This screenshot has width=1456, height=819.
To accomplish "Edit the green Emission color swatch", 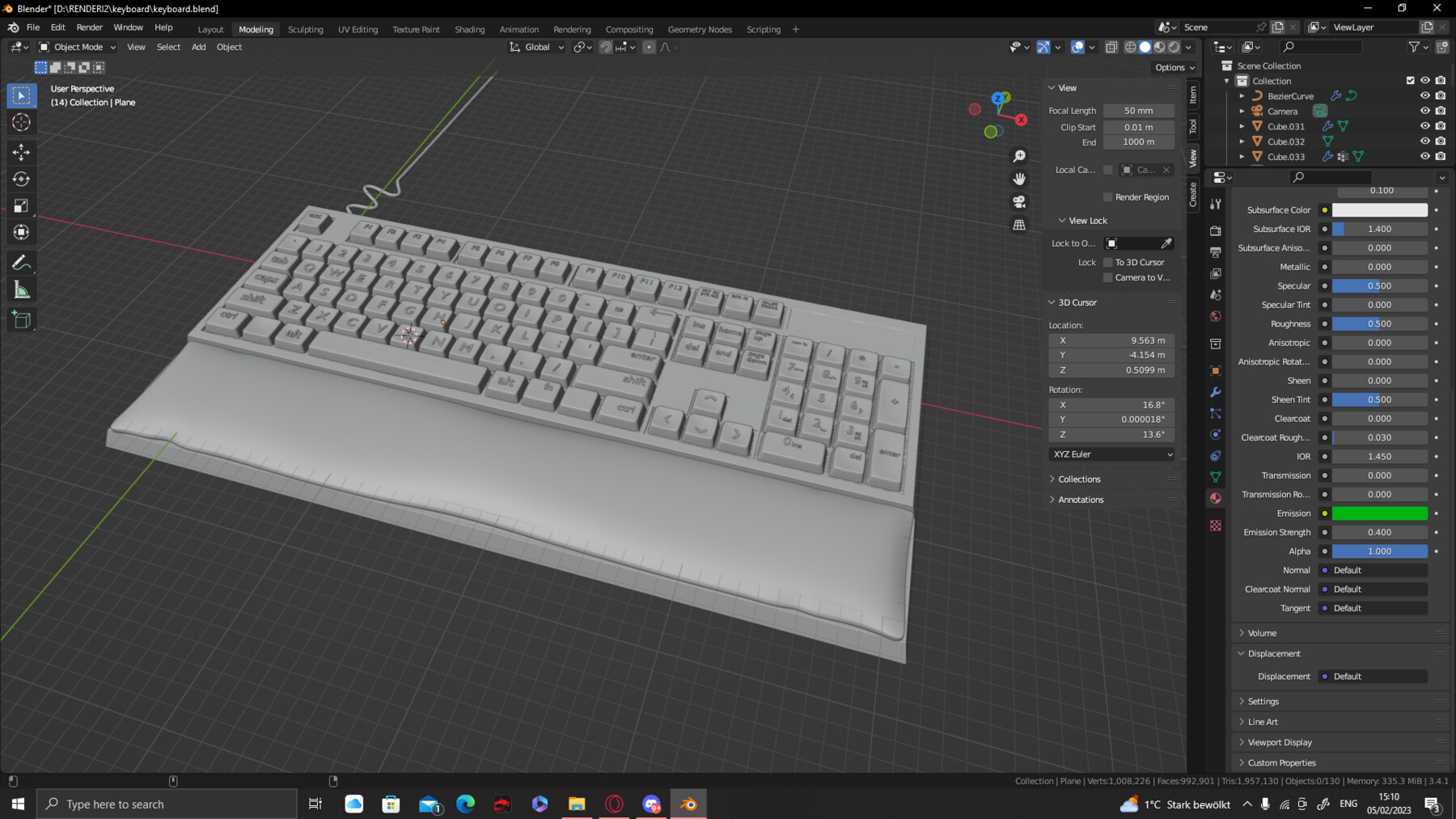I will 1379,513.
